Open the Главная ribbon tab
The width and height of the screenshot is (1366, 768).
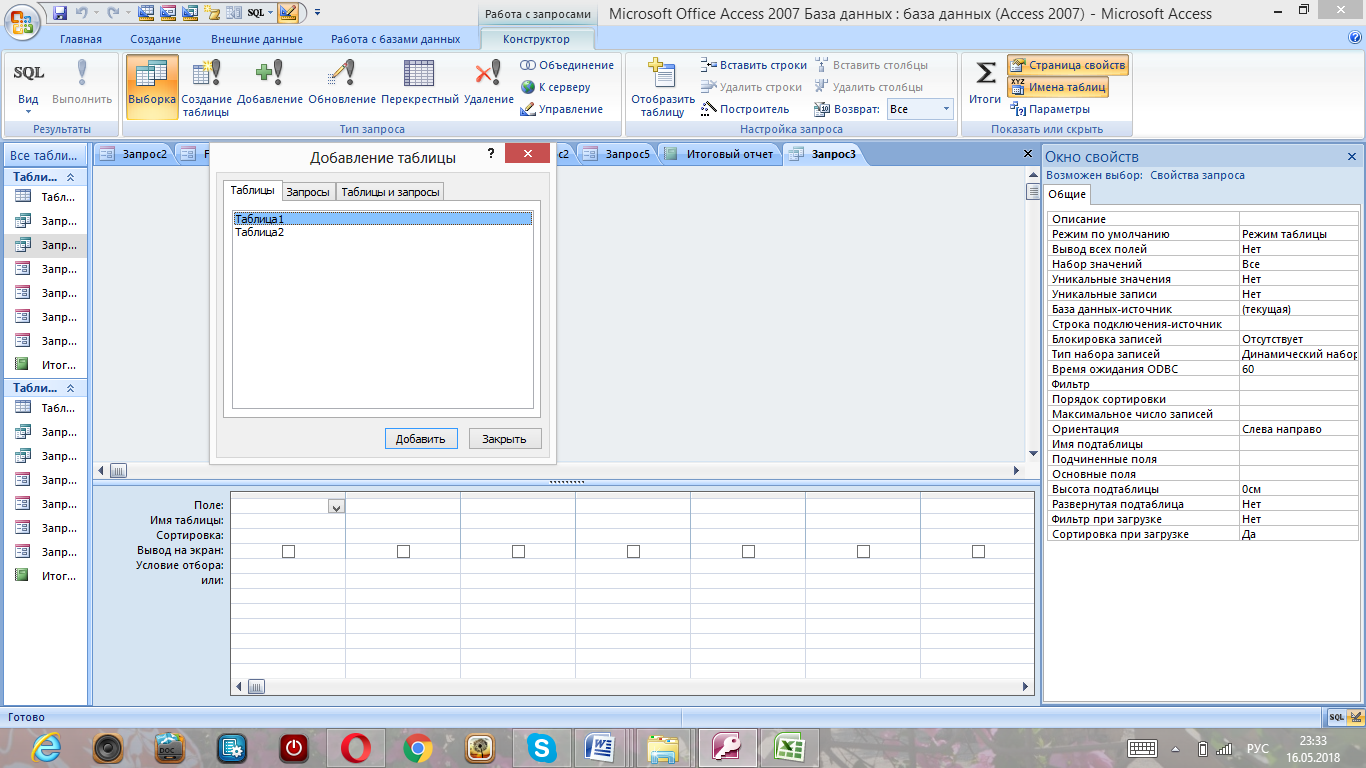pos(81,39)
